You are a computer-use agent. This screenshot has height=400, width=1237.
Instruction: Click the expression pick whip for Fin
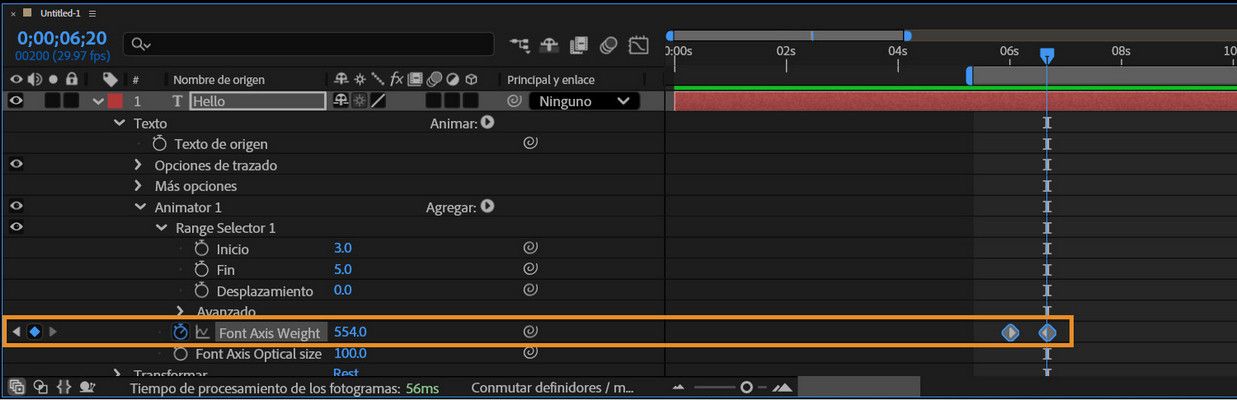click(x=531, y=270)
